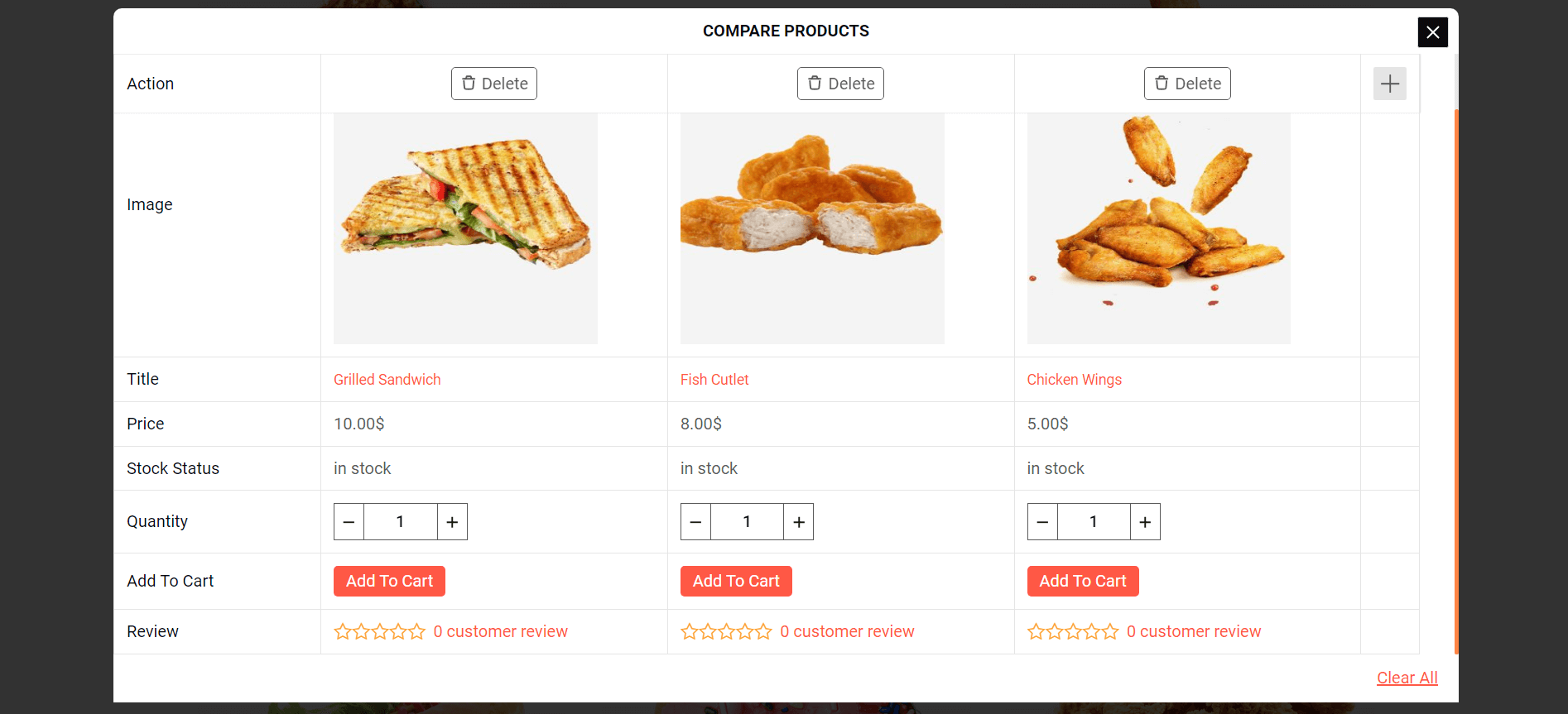Delete Chicken Wings from comparison
The height and width of the screenshot is (714, 1568).
(1187, 84)
